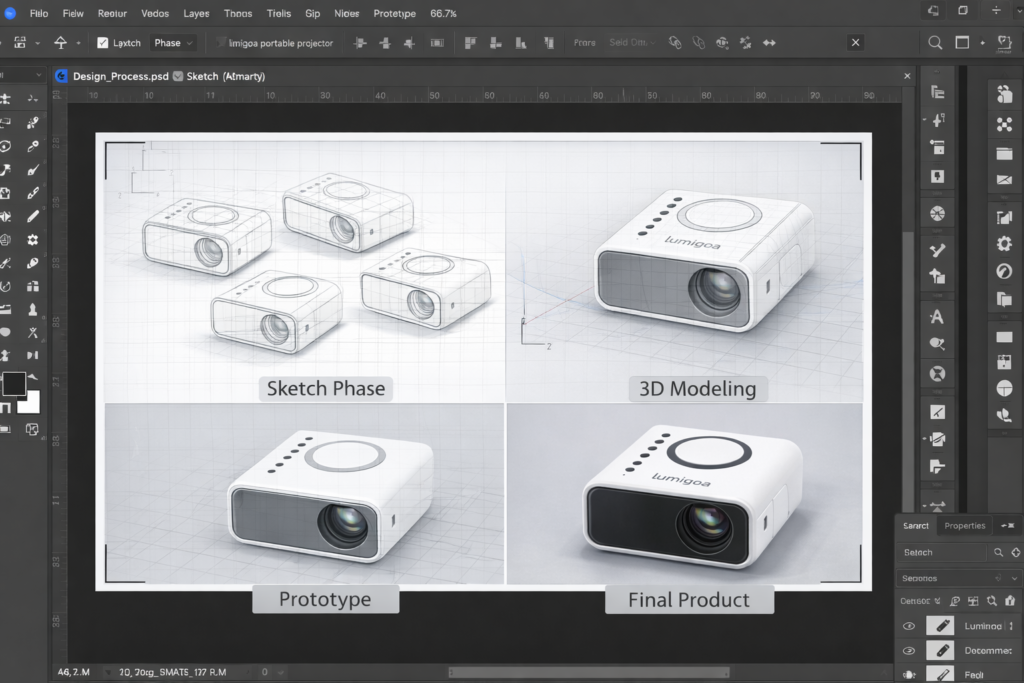This screenshot has height=683, width=1024.
Task: Click the gear icon in far-right panel column
Action: pos(1004,244)
